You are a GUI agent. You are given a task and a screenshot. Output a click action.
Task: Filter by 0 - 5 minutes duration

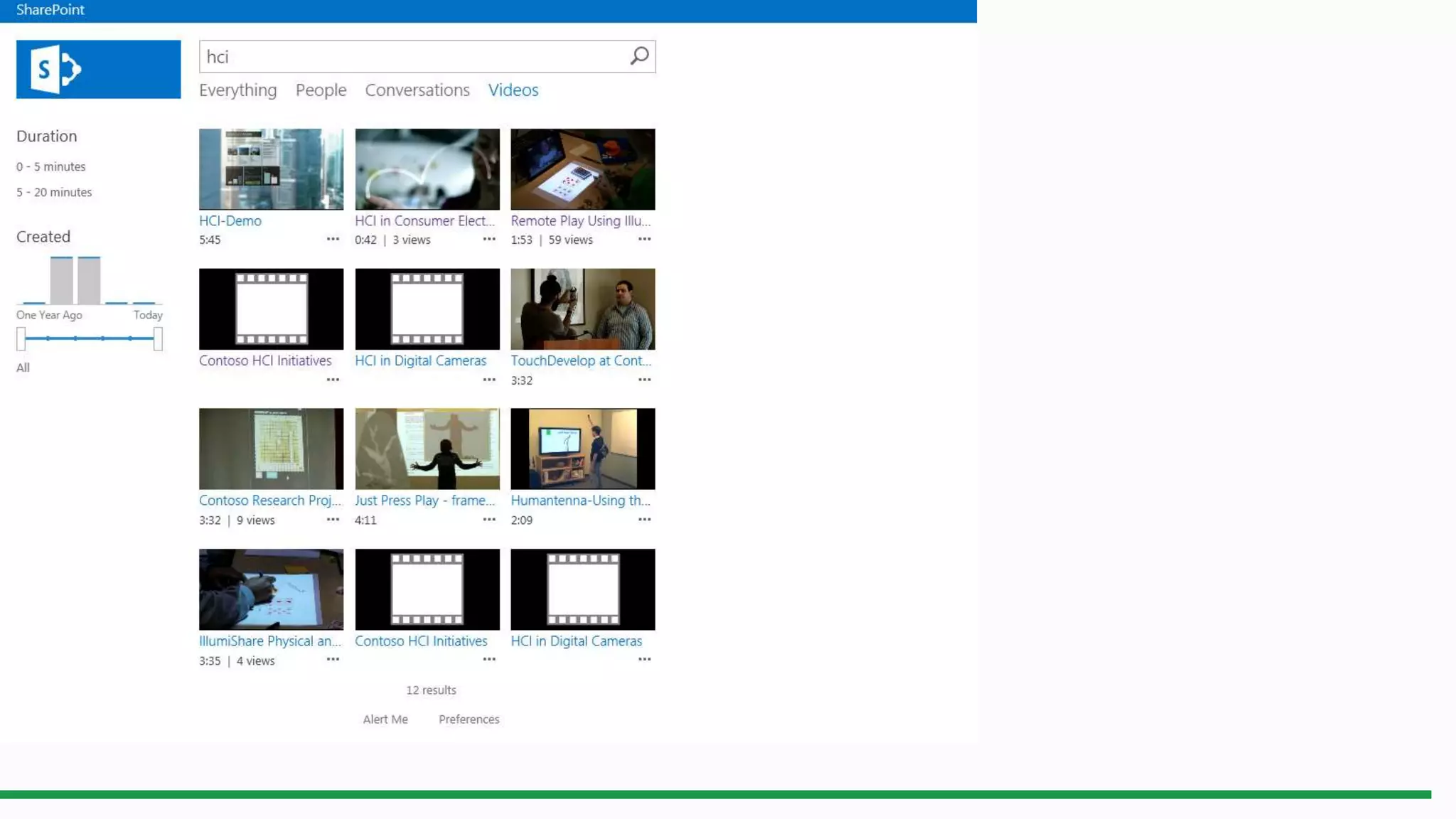click(x=51, y=166)
